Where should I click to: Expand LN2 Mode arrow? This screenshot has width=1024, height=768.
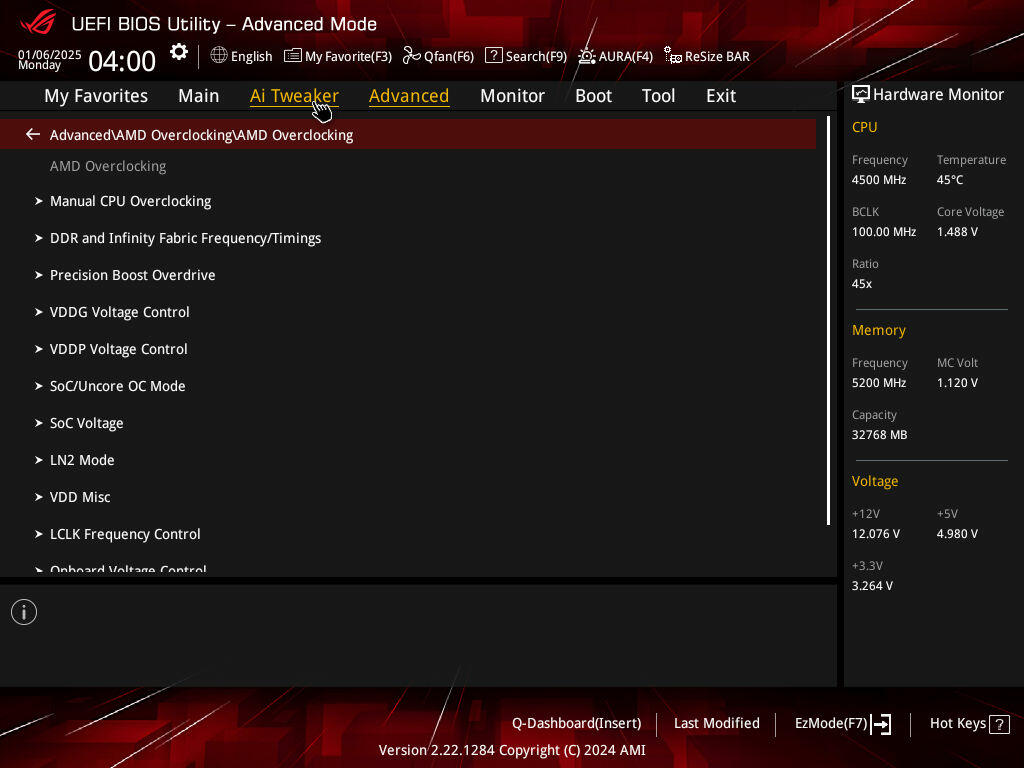pyautogui.click(x=39, y=460)
